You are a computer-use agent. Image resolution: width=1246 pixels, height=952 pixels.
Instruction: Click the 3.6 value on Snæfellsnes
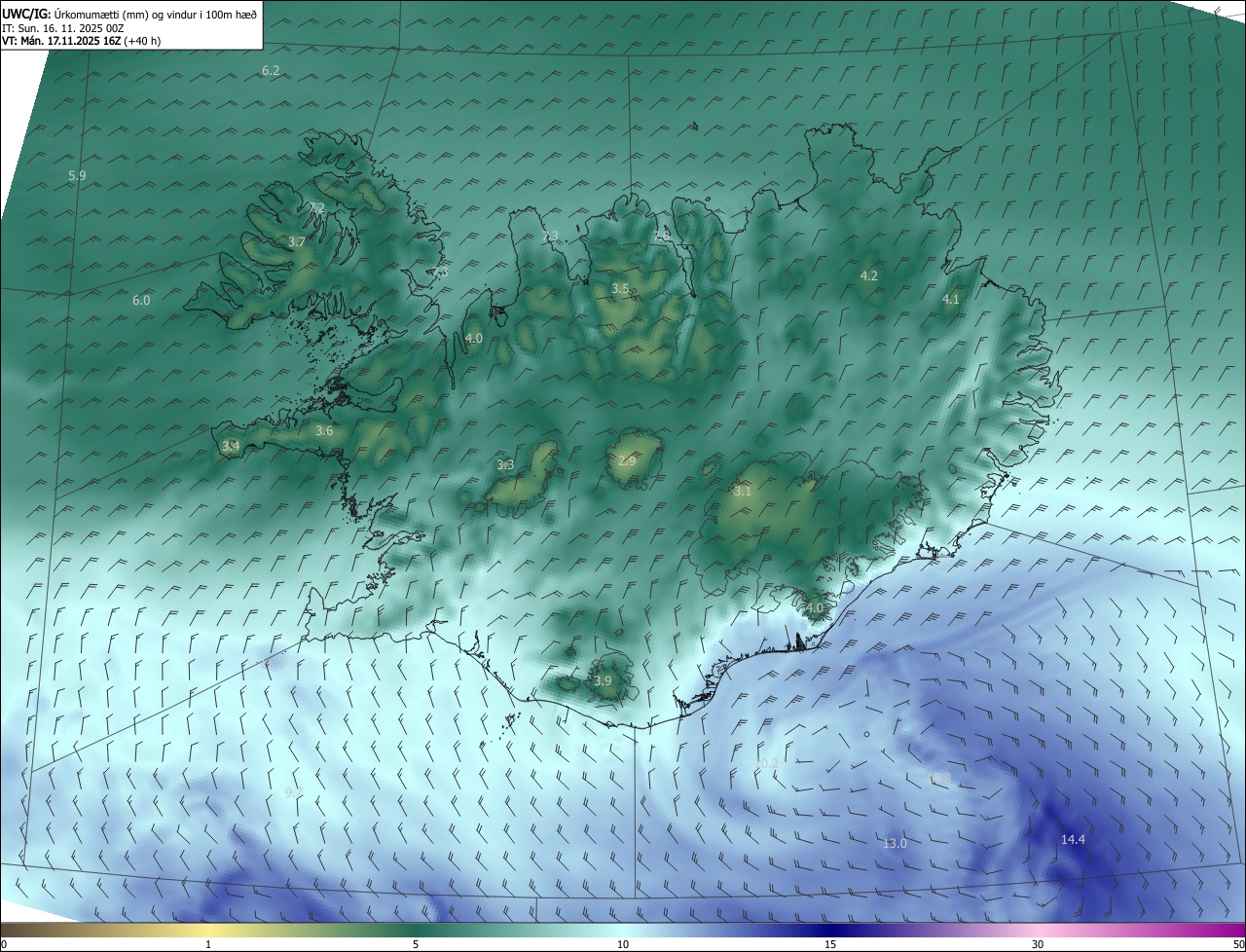[324, 431]
